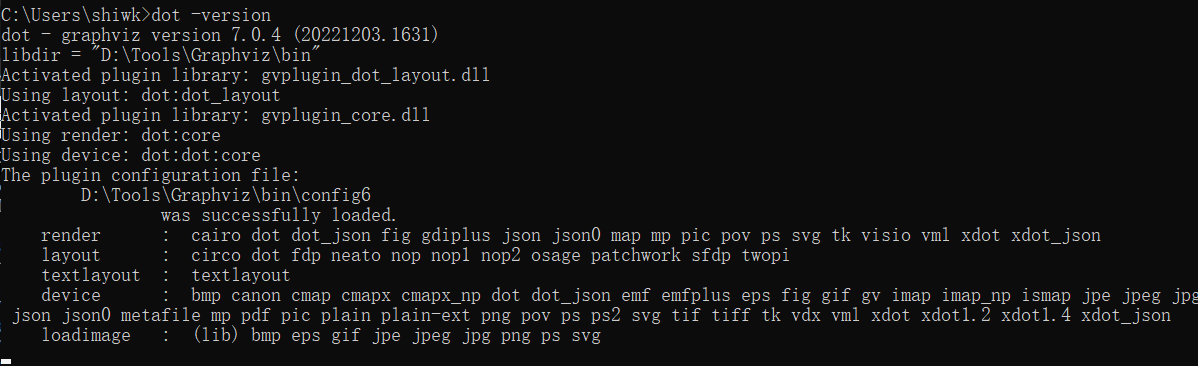Image resolution: width=1198 pixels, height=366 pixels.
Task: Click 'was successfully loaded.' text
Action: click(279, 215)
